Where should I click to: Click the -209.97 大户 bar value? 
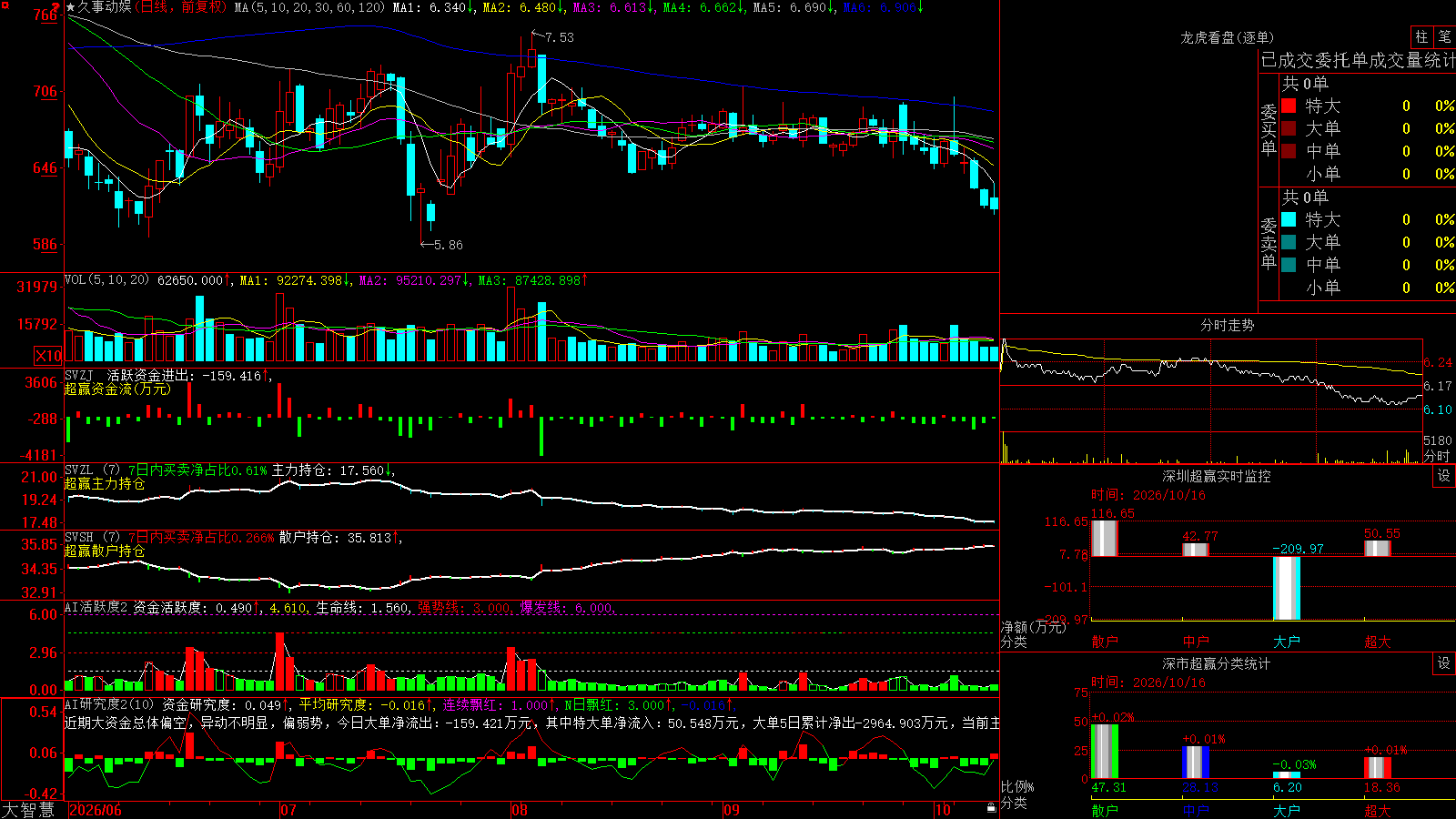(x=1298, y=549)
